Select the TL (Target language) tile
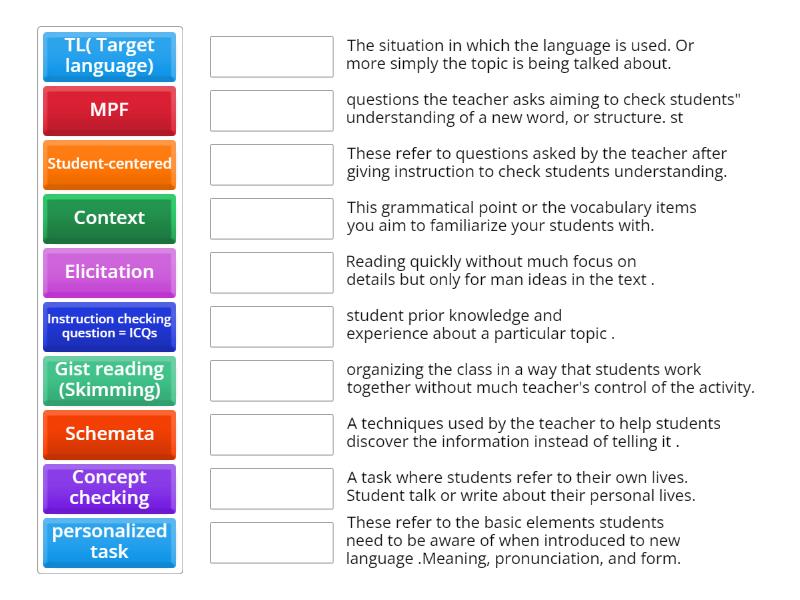800x600 pixels. (x=108, y=57)
